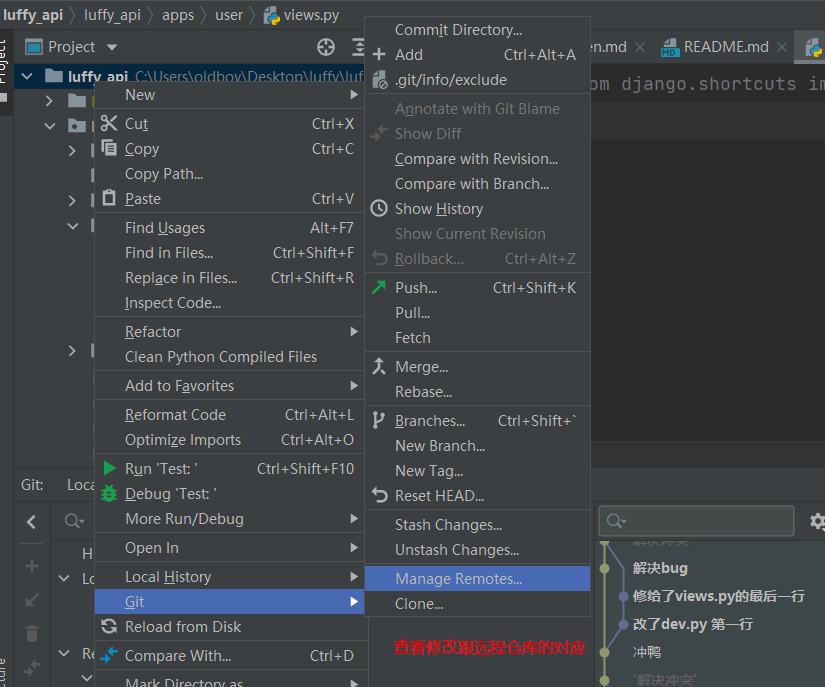
Task: Expand the Refactor submenu arrow
Action: click(x=354, y=331)
